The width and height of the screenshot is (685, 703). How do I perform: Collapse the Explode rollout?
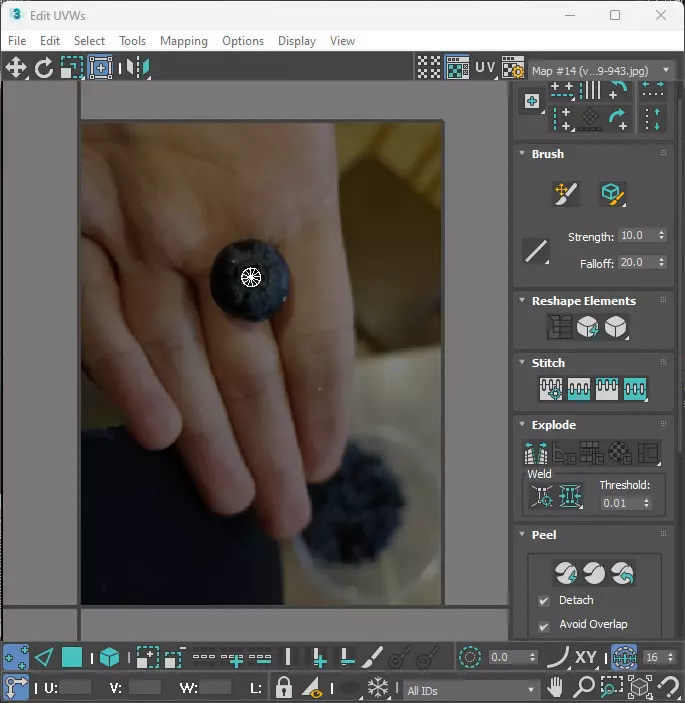click(522, 424)
